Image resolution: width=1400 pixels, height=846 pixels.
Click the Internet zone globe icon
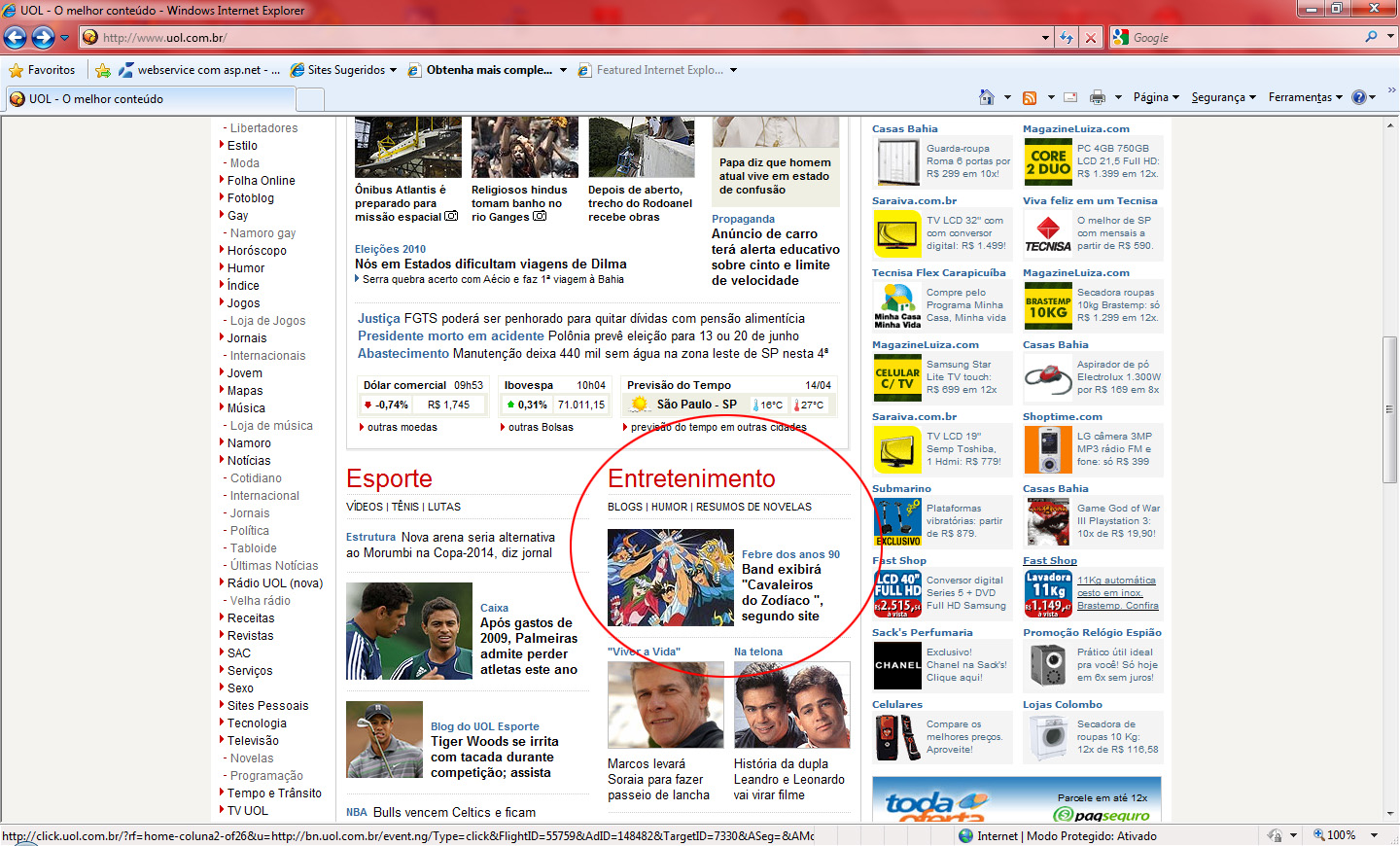point(965,835)
